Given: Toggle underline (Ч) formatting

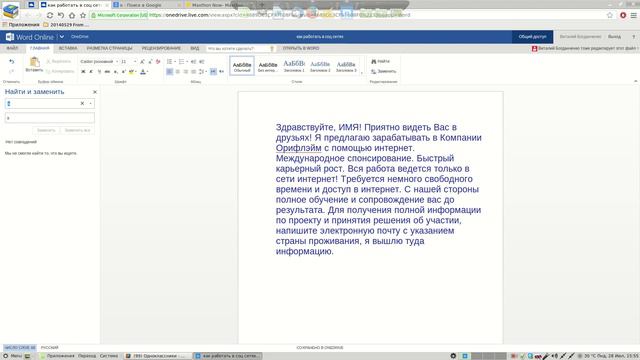Looking at the screenshot, I should pos(99,71).
